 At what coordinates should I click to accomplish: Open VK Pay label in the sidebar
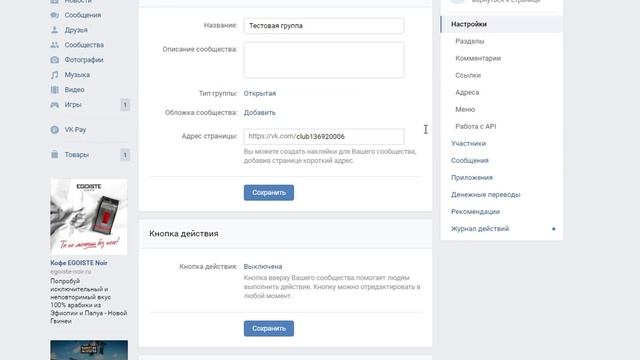75,130
